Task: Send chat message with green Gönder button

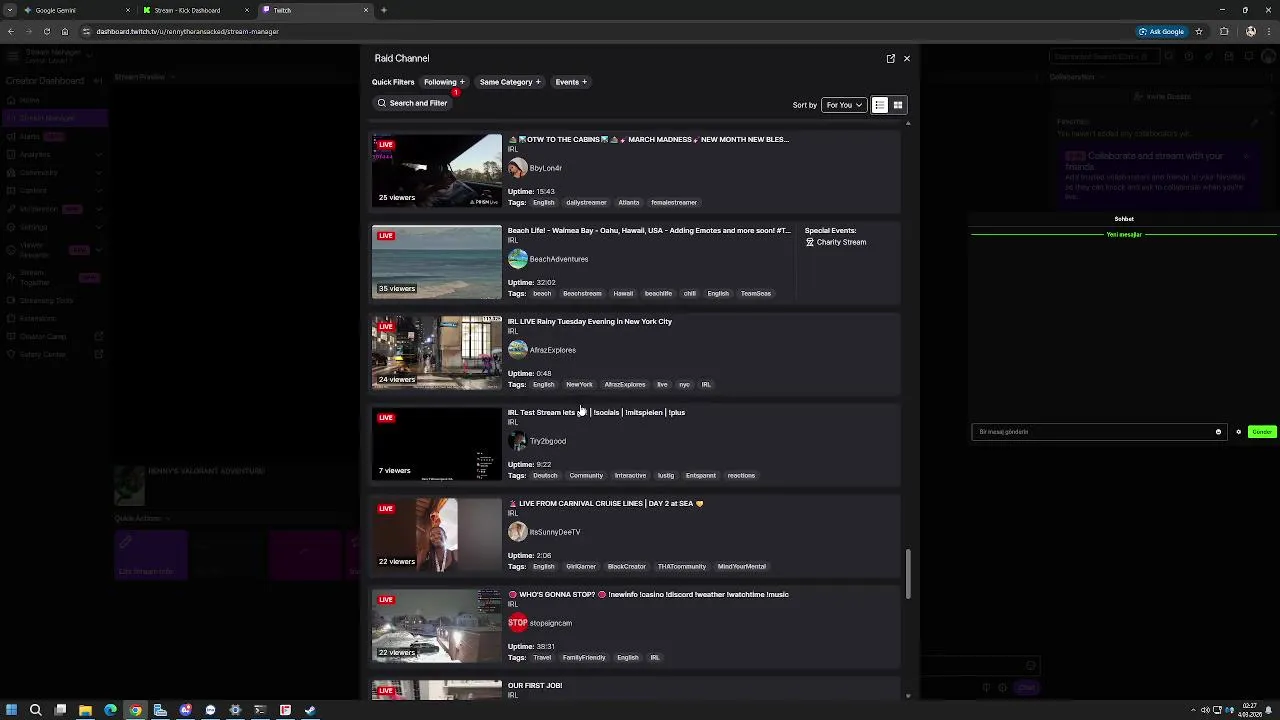Action: point(1262,432)
